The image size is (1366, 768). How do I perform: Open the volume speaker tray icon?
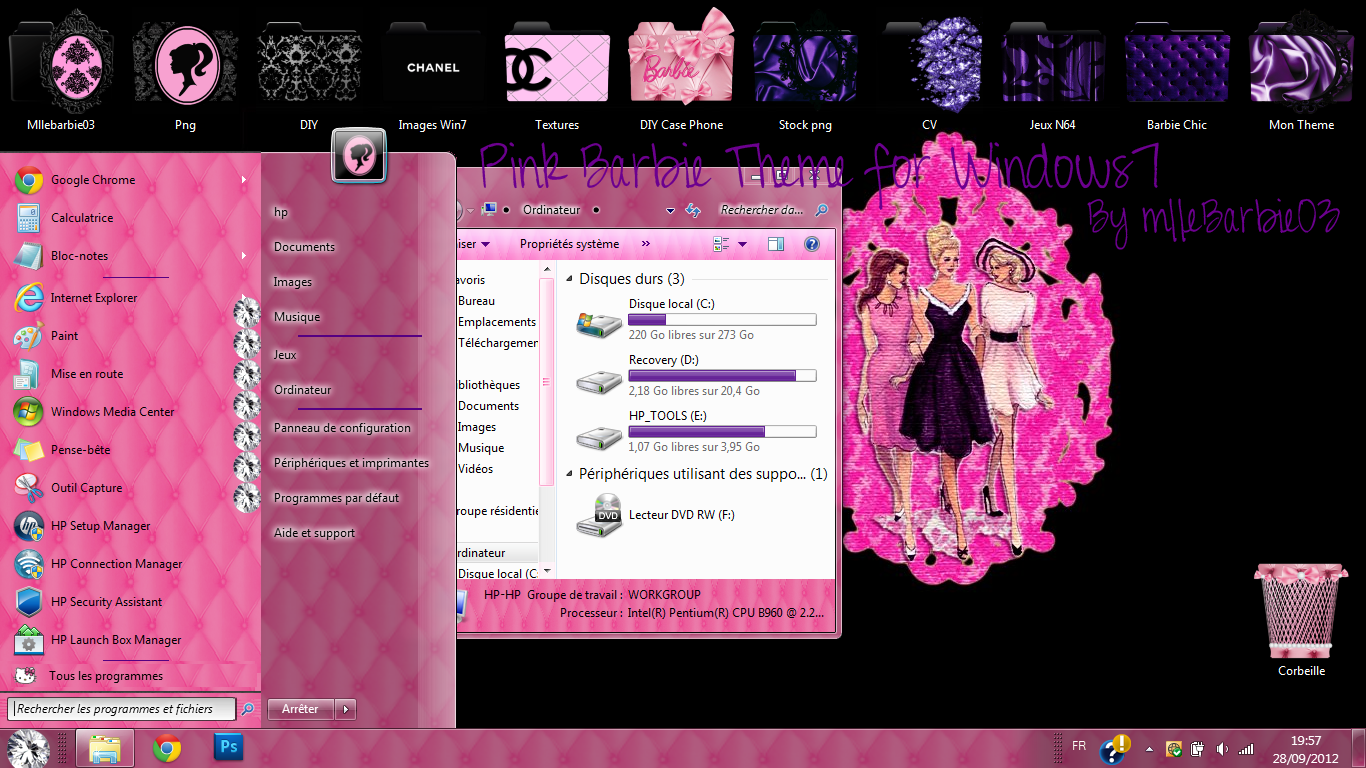coord(1222,748)
